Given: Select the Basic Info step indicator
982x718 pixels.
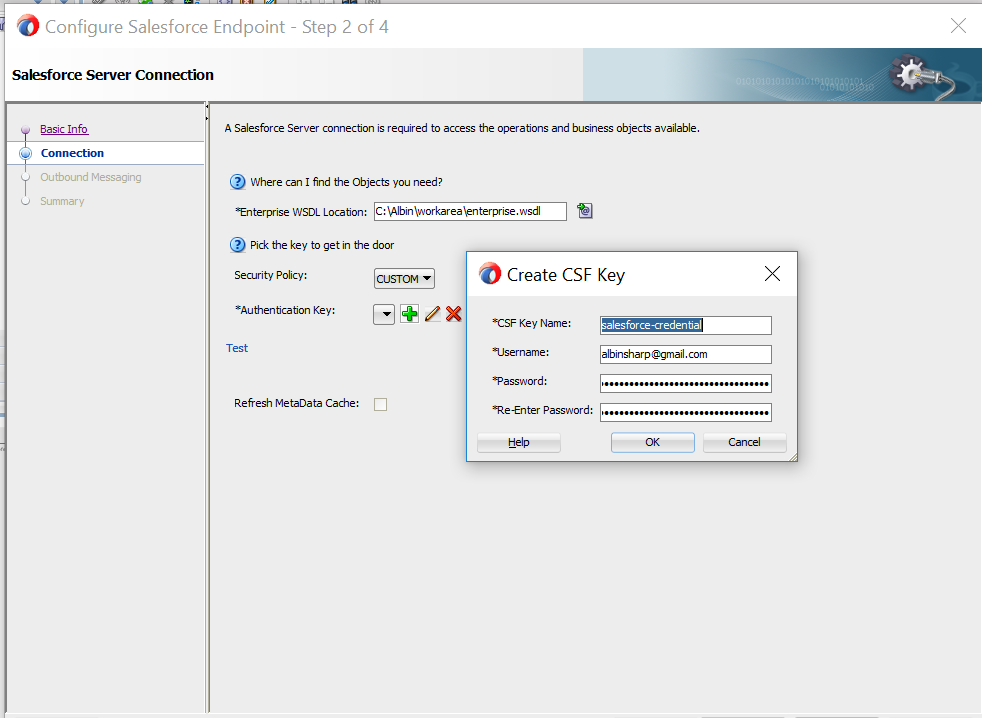Looking at the screenshot, I should coord(23,129).
